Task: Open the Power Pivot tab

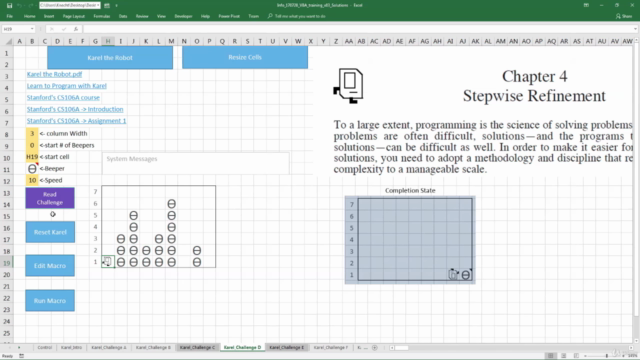Action: pyautogui.click(x=229, y=16)
